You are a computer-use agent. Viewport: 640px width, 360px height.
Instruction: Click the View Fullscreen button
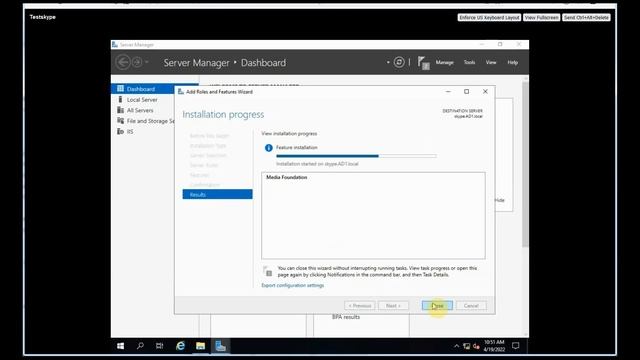point(541,18)
